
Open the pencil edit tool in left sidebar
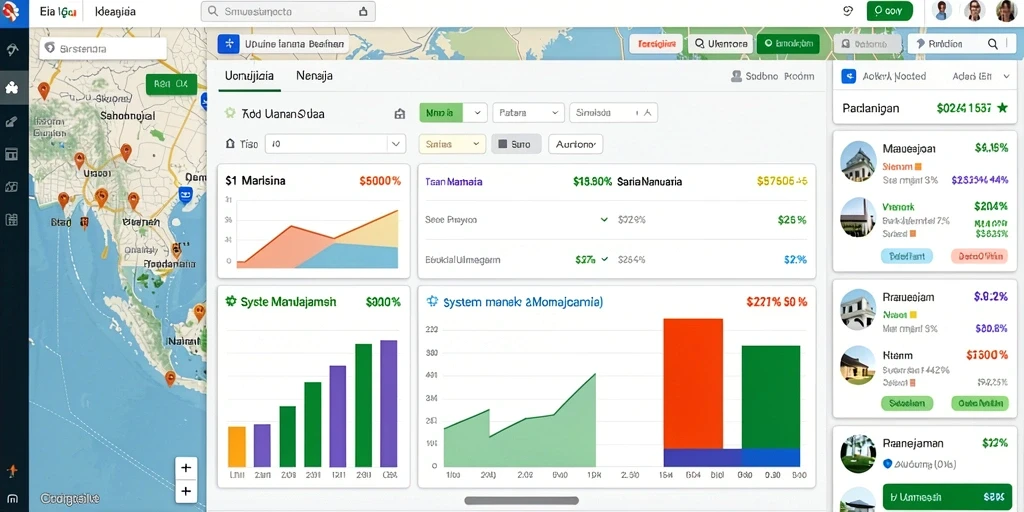(12, 121)
